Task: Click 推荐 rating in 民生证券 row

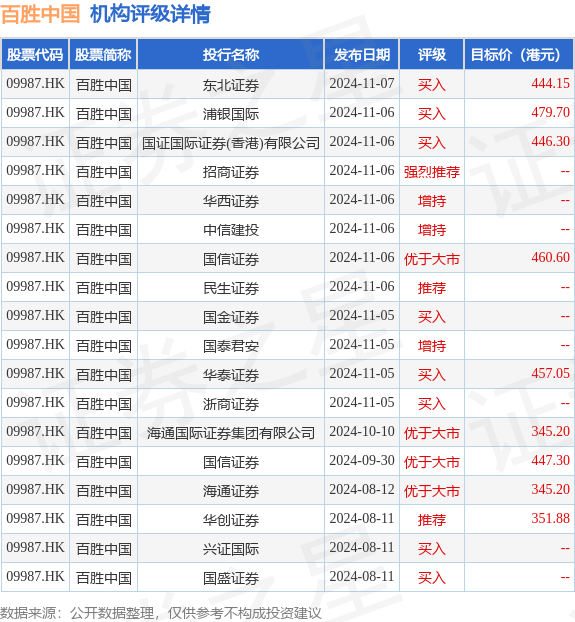Action: point(431,287)
